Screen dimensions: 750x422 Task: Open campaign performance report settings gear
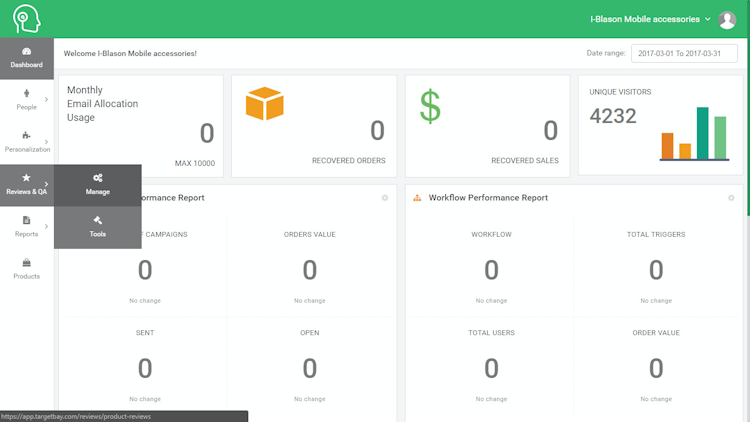click(385, 198)
